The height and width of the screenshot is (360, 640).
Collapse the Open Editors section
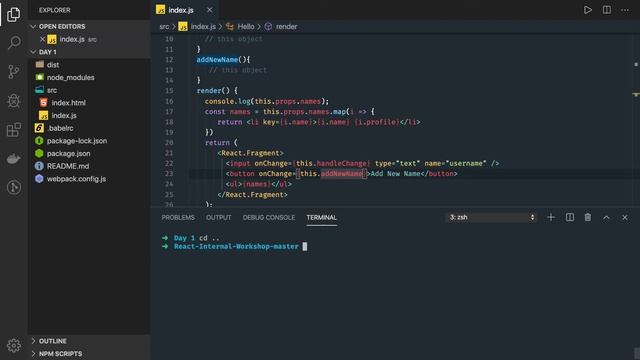coord(62,26)
